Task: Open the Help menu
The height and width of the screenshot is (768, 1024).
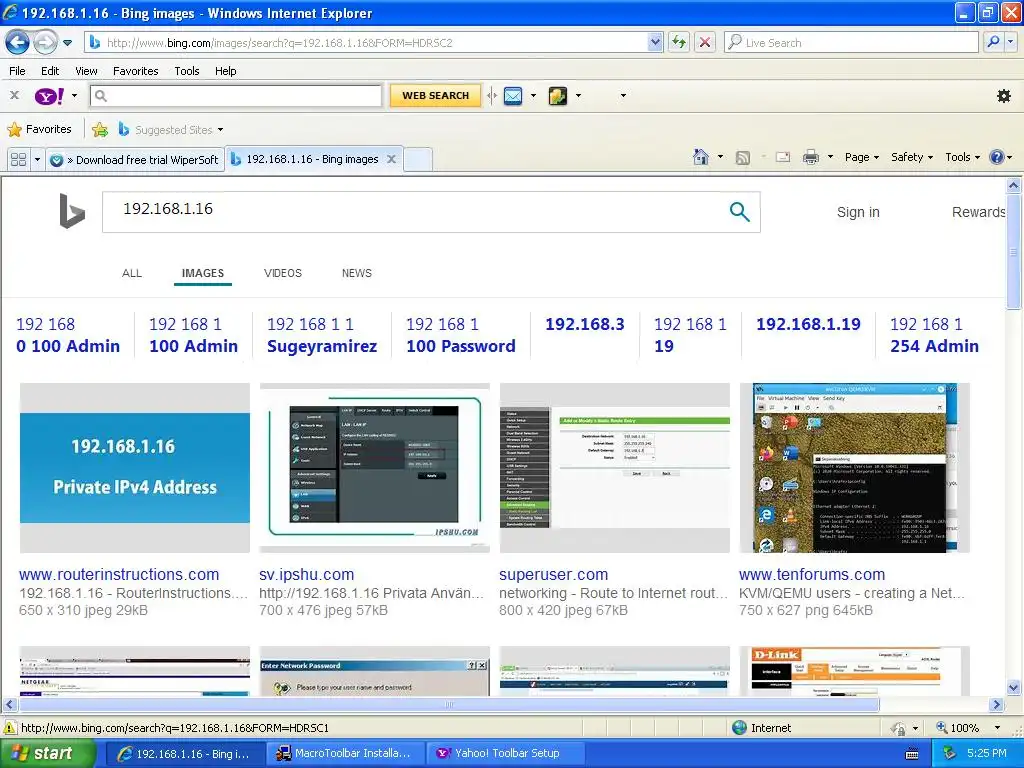Action: coord(225,71)
